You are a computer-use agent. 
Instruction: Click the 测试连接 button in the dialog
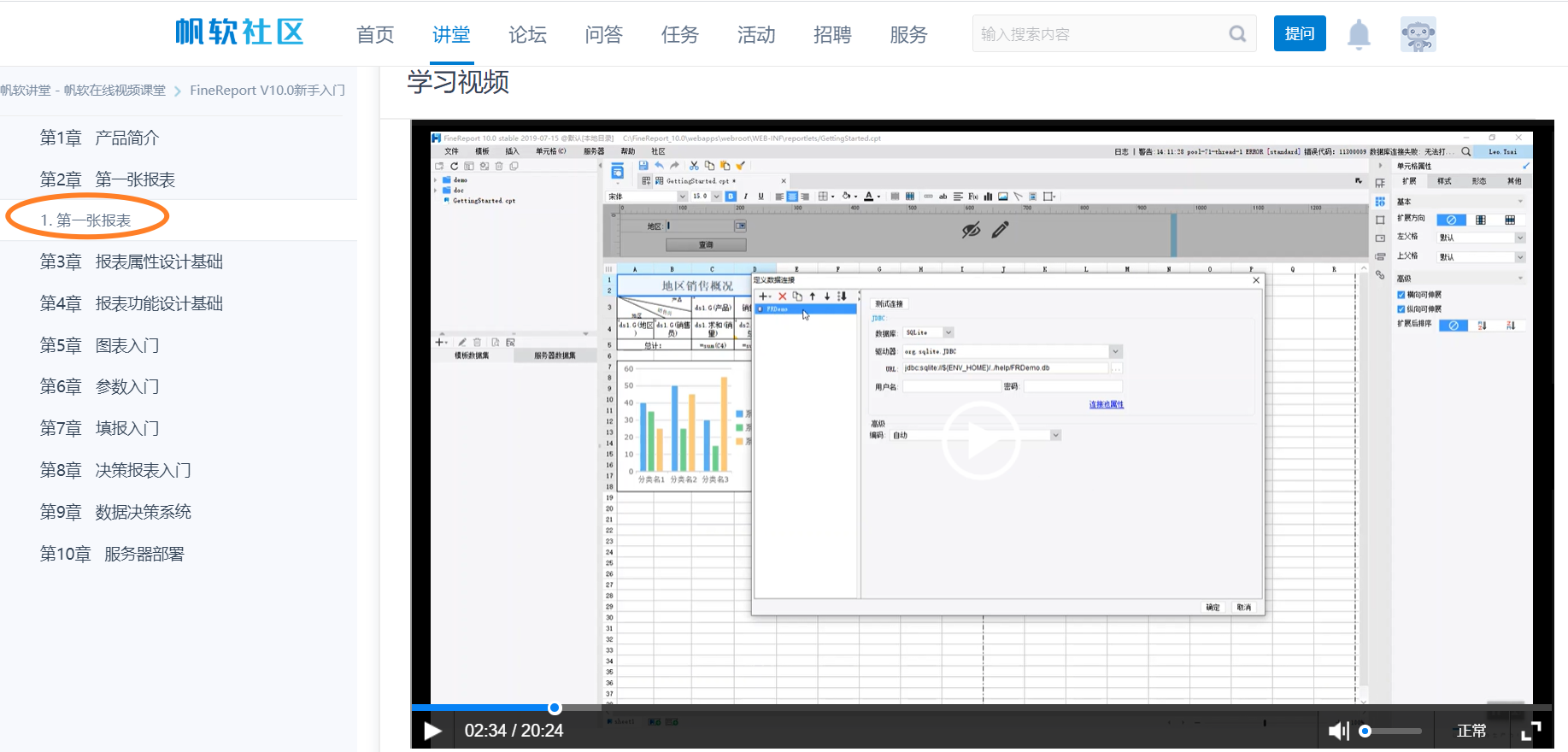[x=889, y=303]
